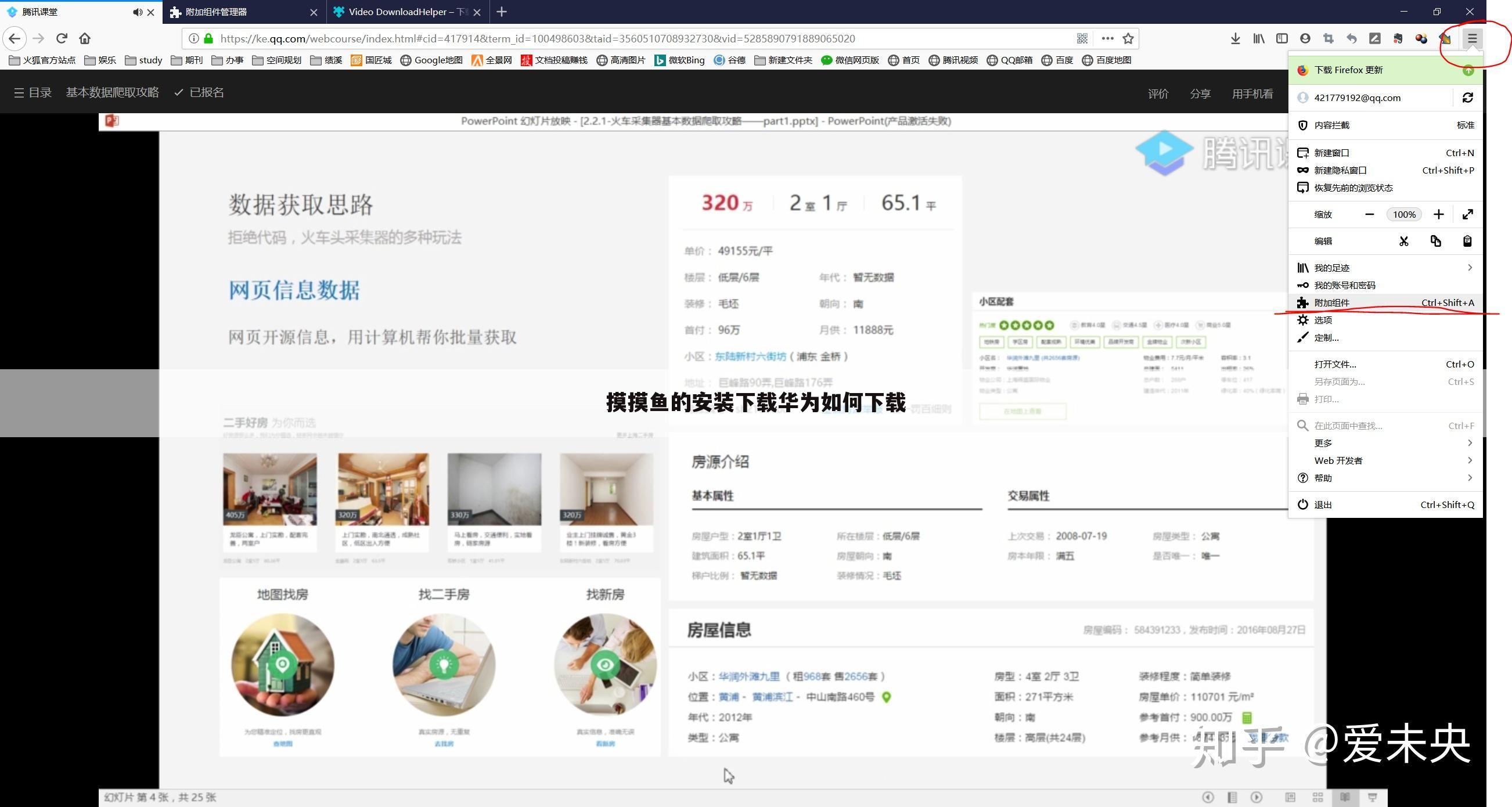Click 分享 in course header
The image size is (1512, 807).
[x=1200, y=94]
